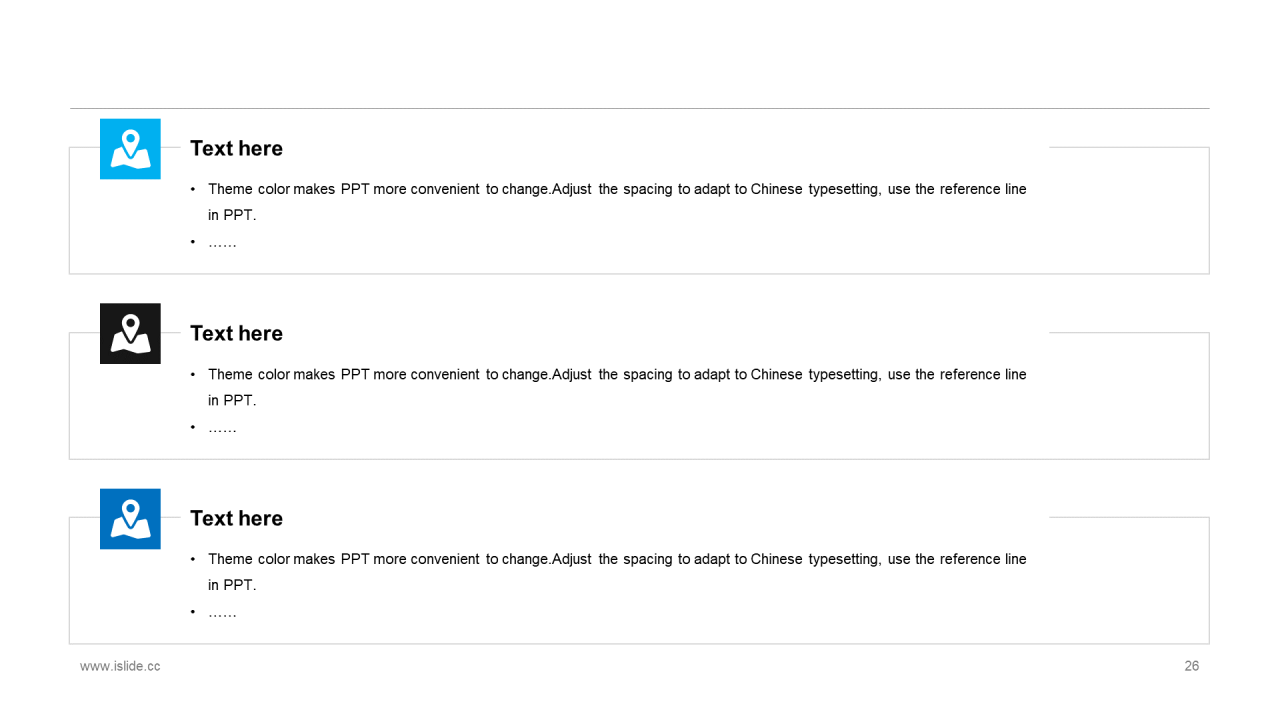Image resolution: width=1280 pixels, height=720 pixels.
Task: Click the slide number 26
Action: [x=1191, y=666]
